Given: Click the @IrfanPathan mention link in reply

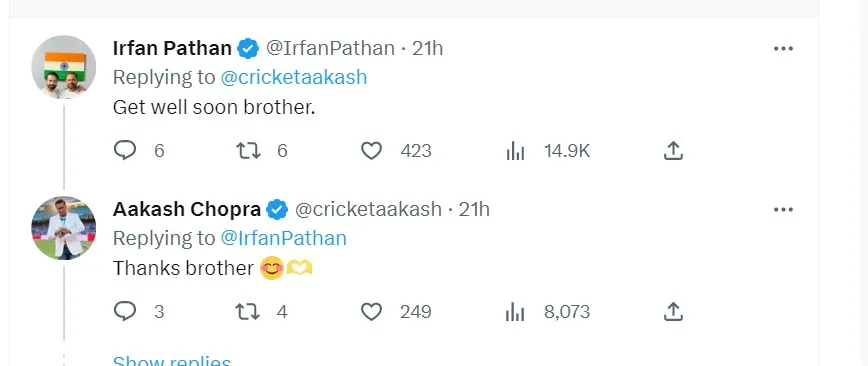Looking at the screenshot, I should pos(283,238).
